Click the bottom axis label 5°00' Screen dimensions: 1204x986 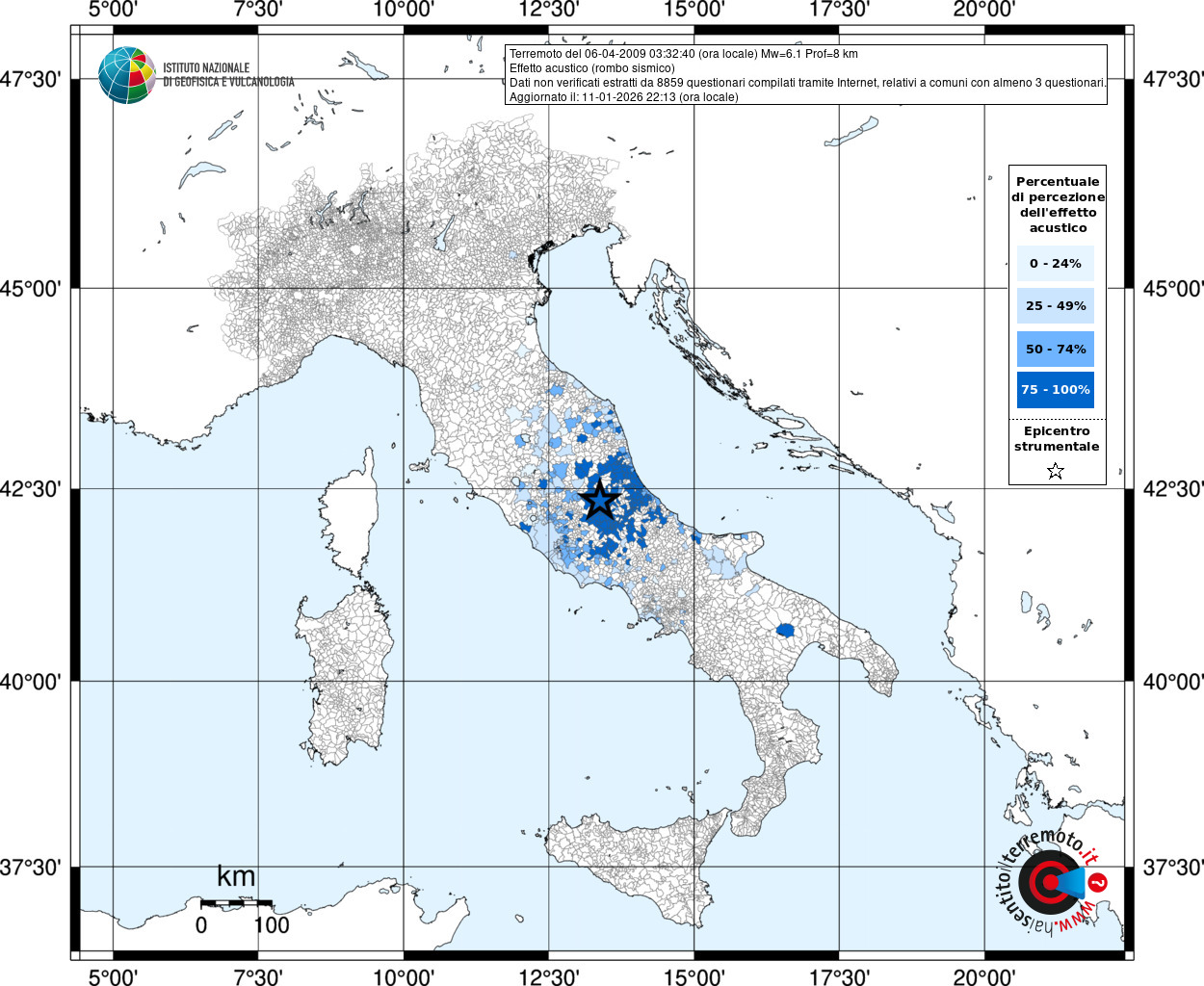(113, 977)
